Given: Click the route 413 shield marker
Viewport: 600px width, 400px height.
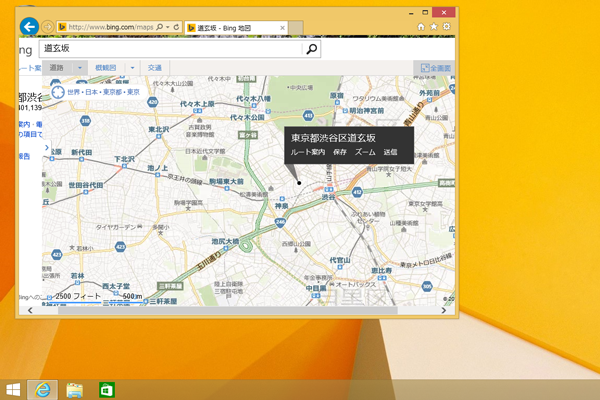Looking at the screenshot, I should pos(308,115).
